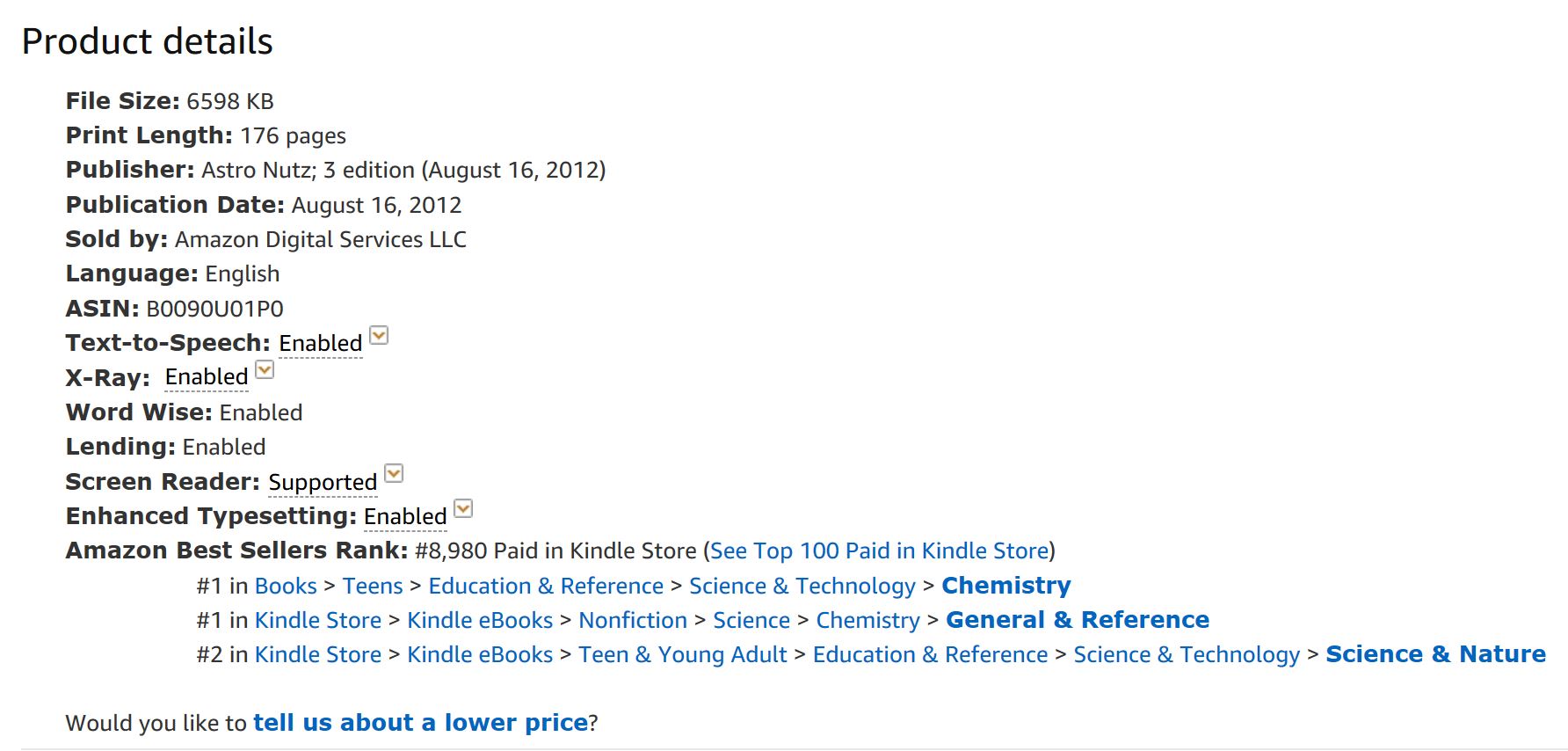Open Kindle eBooks in the #1 ranking row
The image size is (1568, 751).
(x=480, y=620)
